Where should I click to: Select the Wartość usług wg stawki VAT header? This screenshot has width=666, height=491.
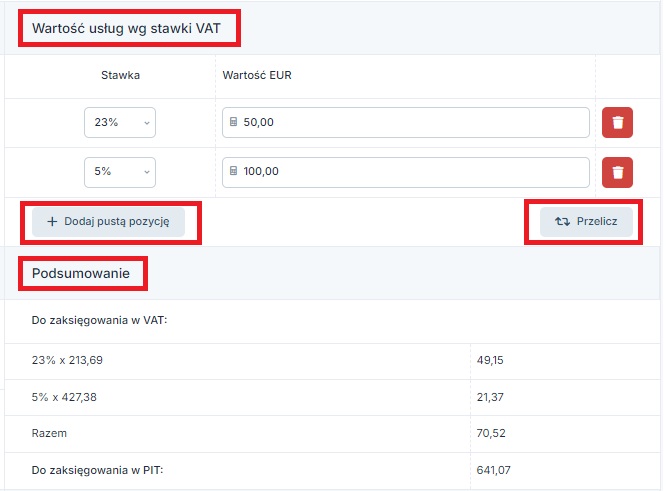point(126,28)
